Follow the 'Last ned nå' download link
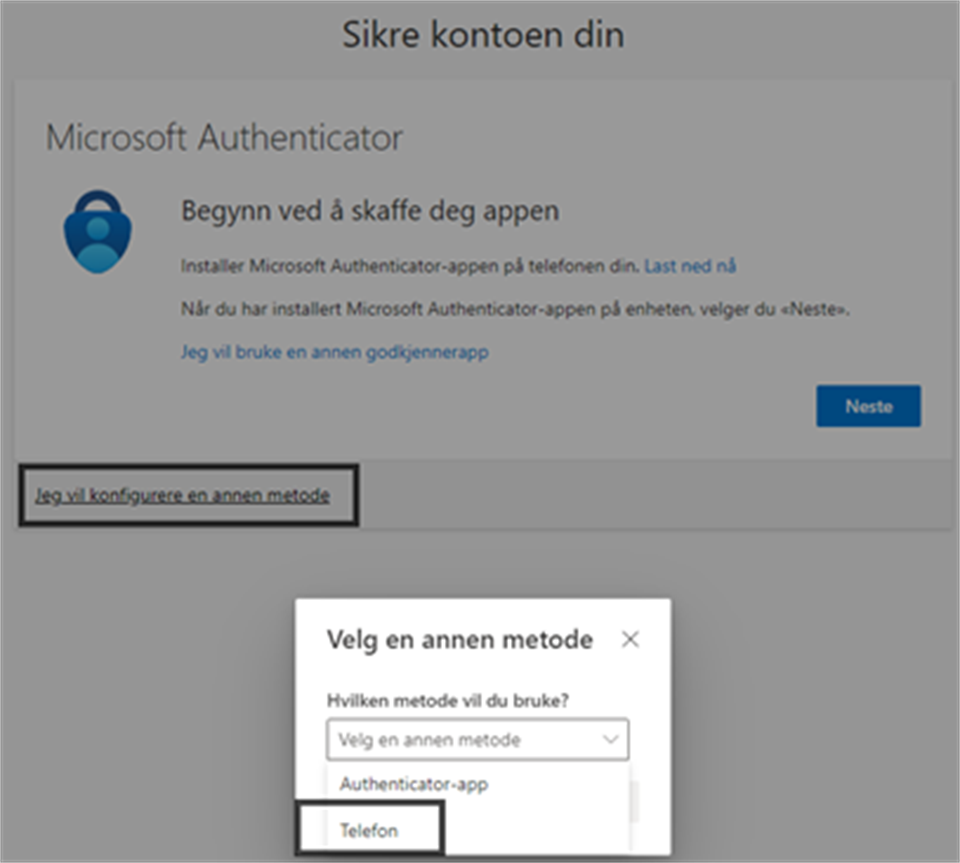 [x=690, y=266]
